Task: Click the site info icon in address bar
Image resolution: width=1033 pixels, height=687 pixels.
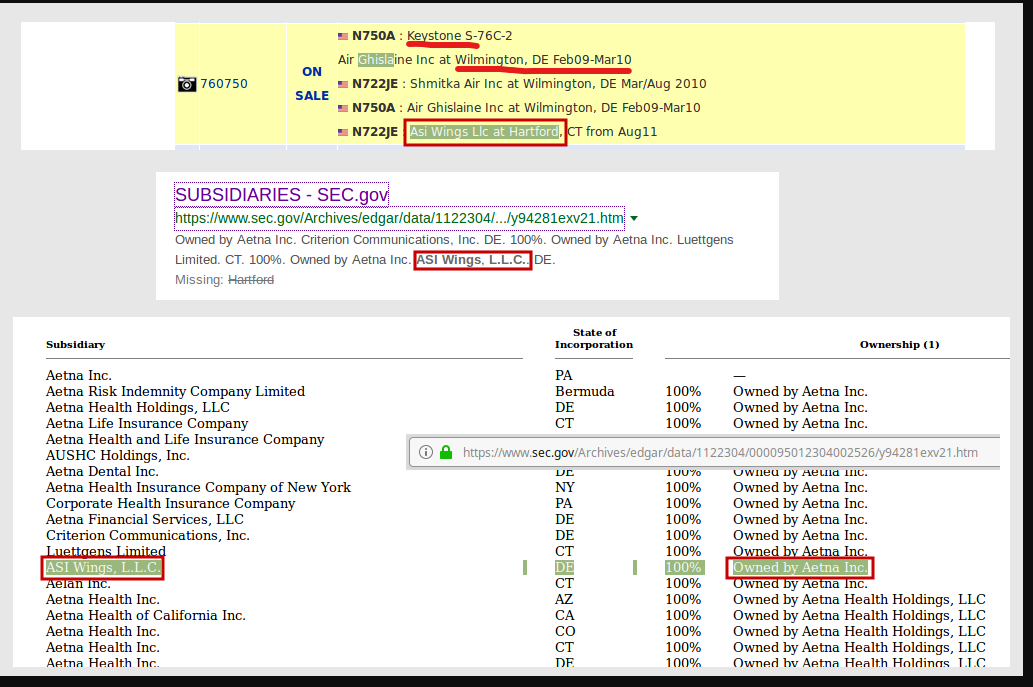Action: tap(425, 452)
